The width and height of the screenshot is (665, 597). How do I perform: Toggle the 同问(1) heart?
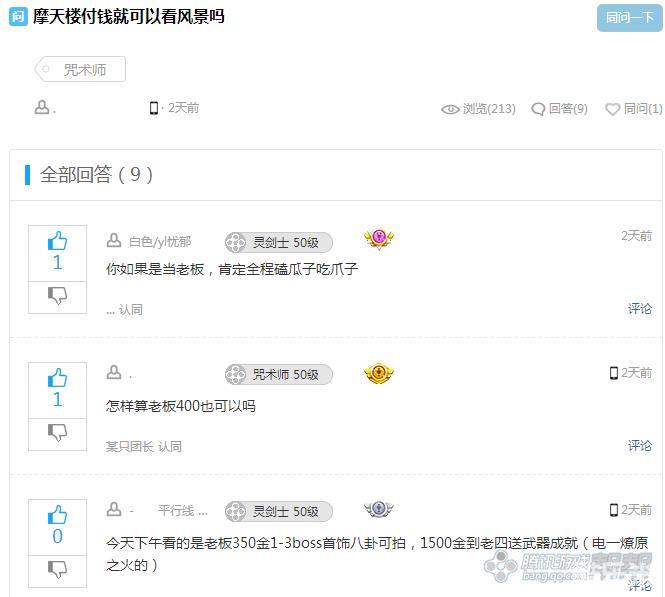(x=612, y=109)
